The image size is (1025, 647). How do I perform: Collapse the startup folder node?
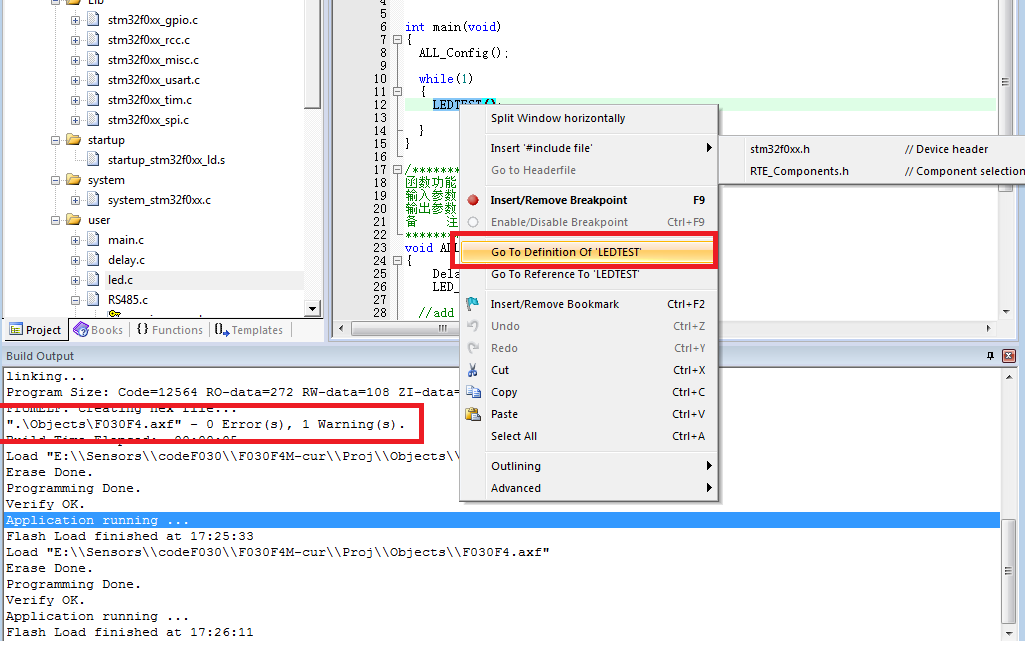click(56, 141)
